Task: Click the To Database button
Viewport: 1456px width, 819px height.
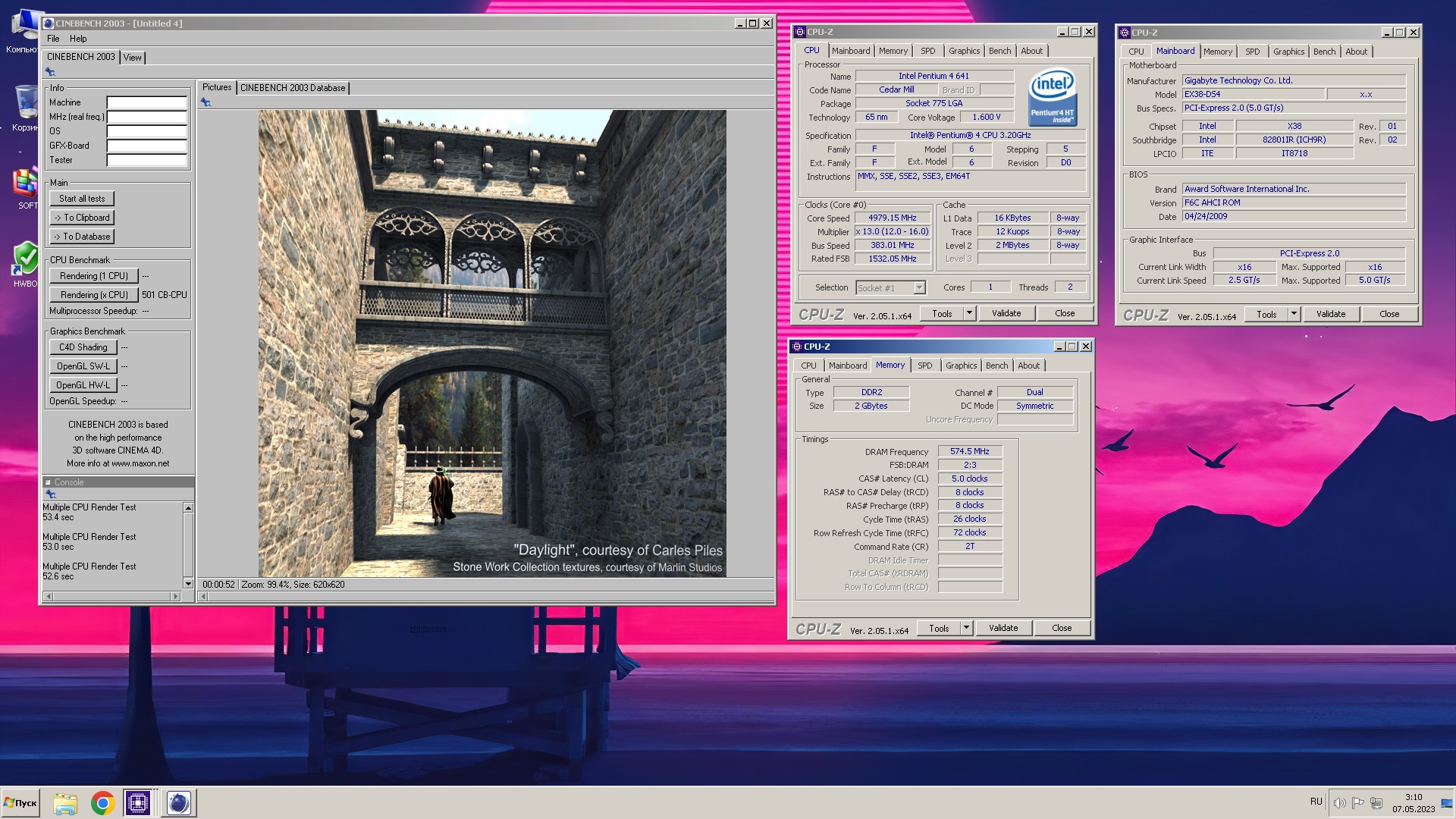Action: point(82,237)
